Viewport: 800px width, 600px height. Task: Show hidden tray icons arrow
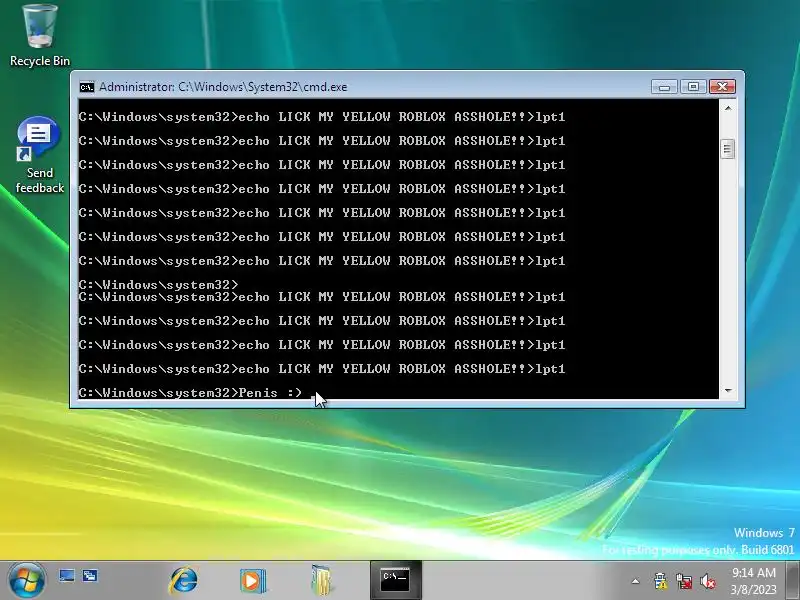pyautogui.click(x=635, y=581)
